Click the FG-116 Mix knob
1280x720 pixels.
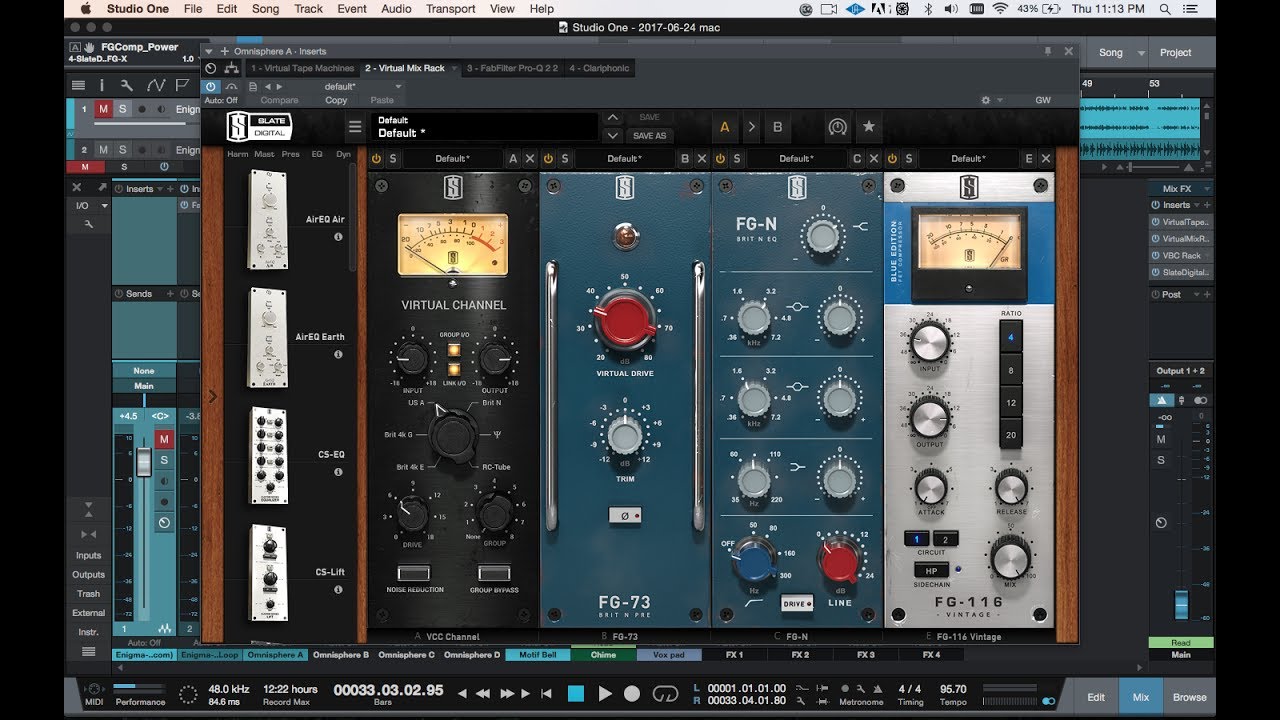pos(1010,557)
